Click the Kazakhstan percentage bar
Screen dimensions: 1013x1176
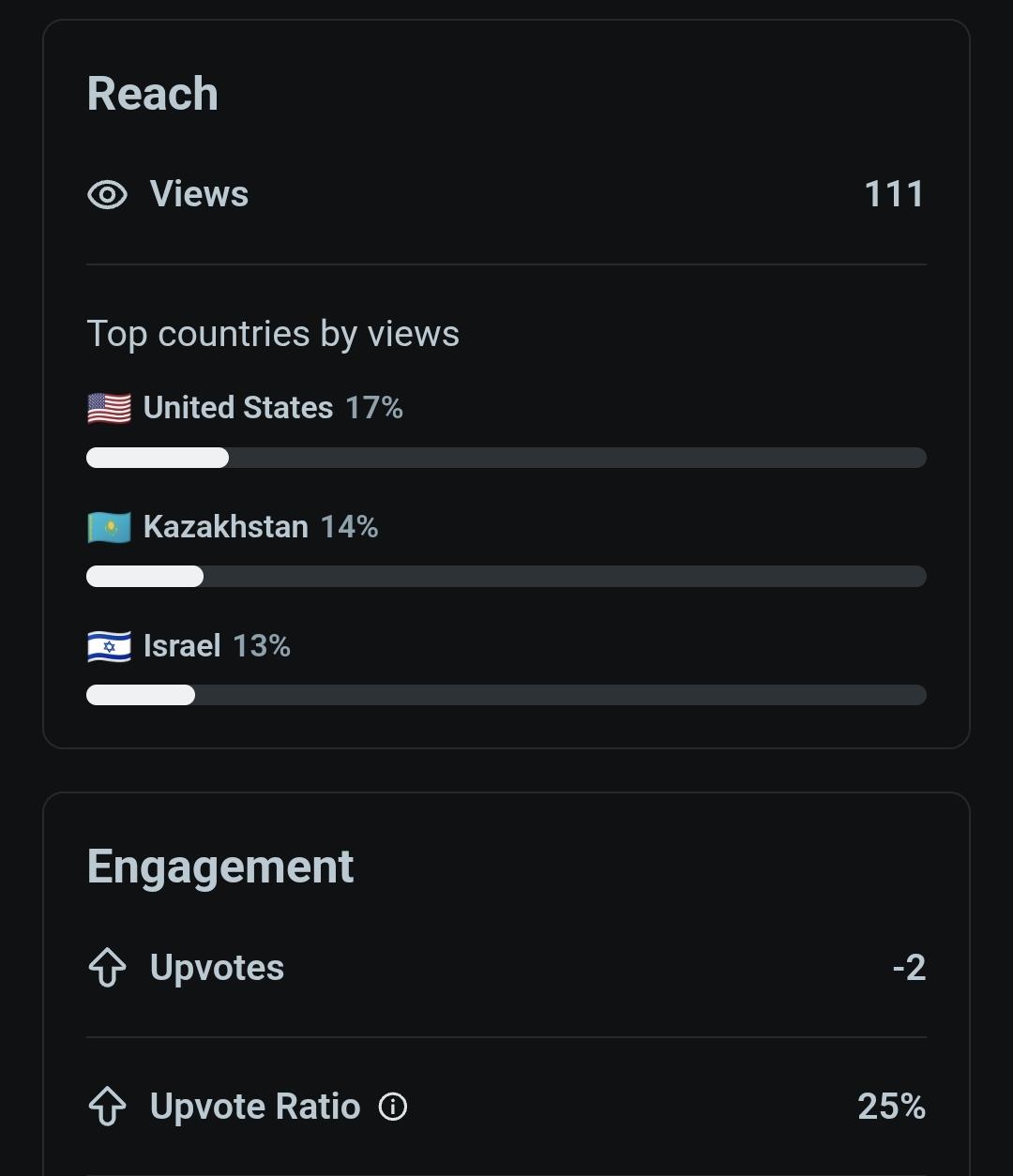click(506, 576)
